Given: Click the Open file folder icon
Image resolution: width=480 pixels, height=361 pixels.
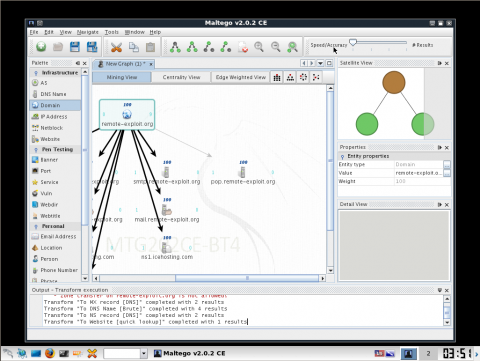Looking at the screenshot, I should pos(58,47).
